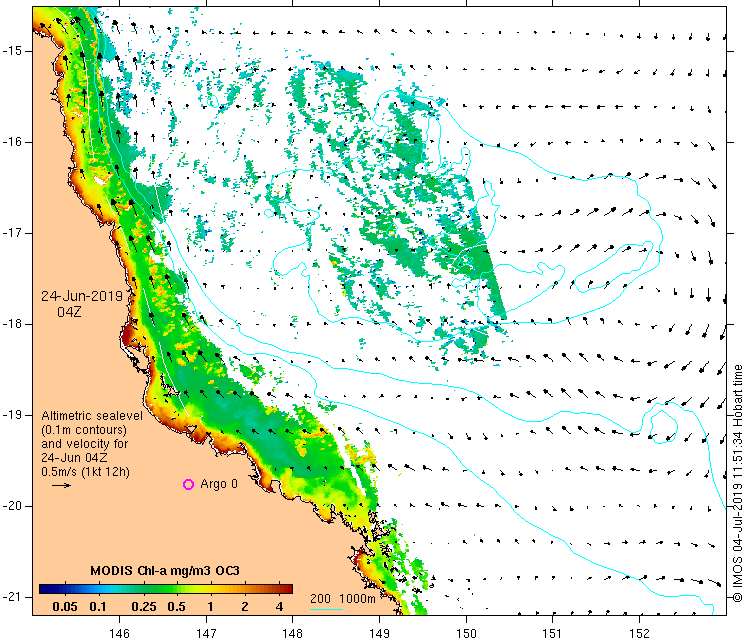The image size is (750, 640).
Task: Click the small closed cyan eddy contour near 152E 19S
Action: (663, 427)
